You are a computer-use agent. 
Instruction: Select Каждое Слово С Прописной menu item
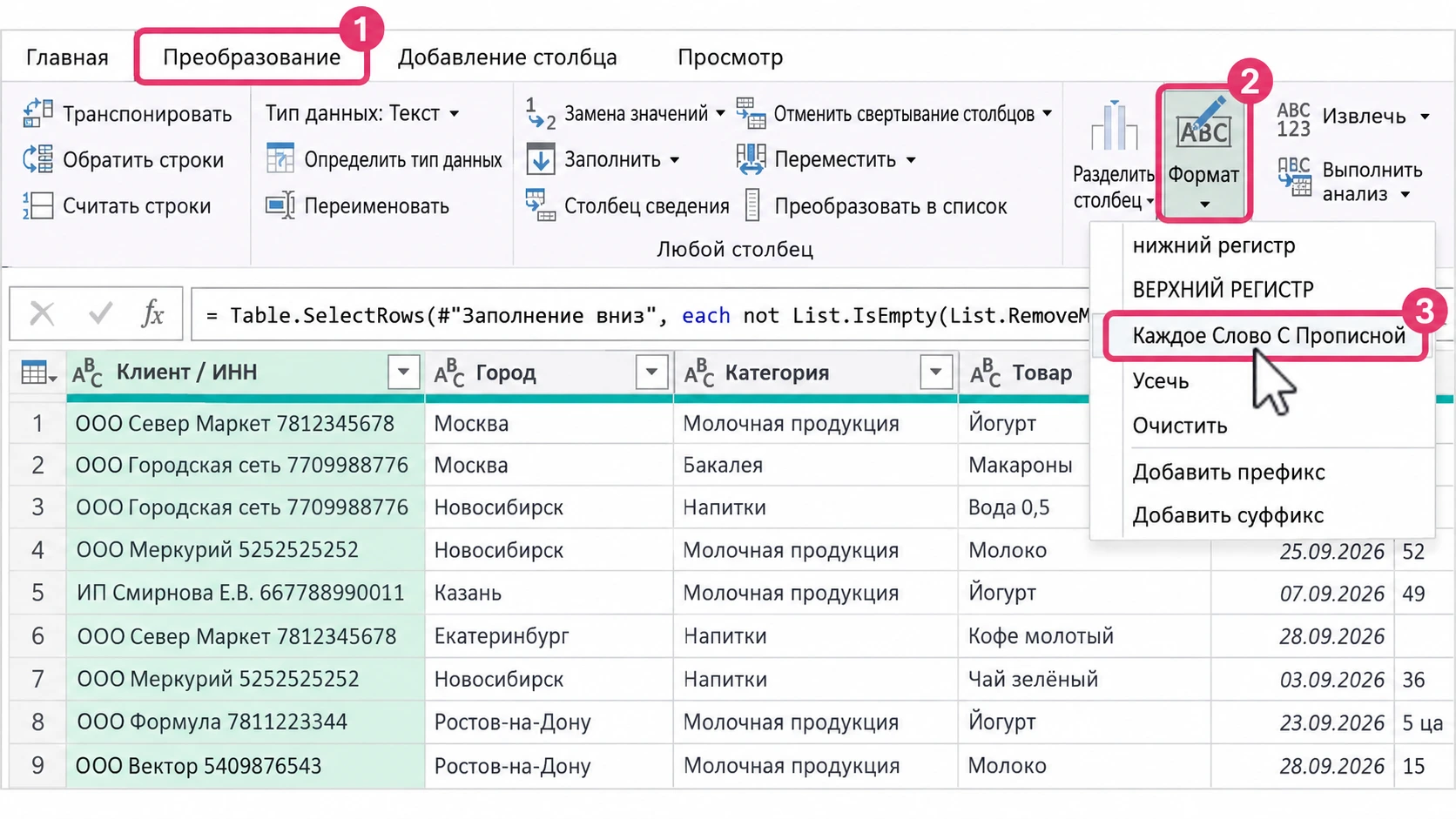(x=1268, y=336)
